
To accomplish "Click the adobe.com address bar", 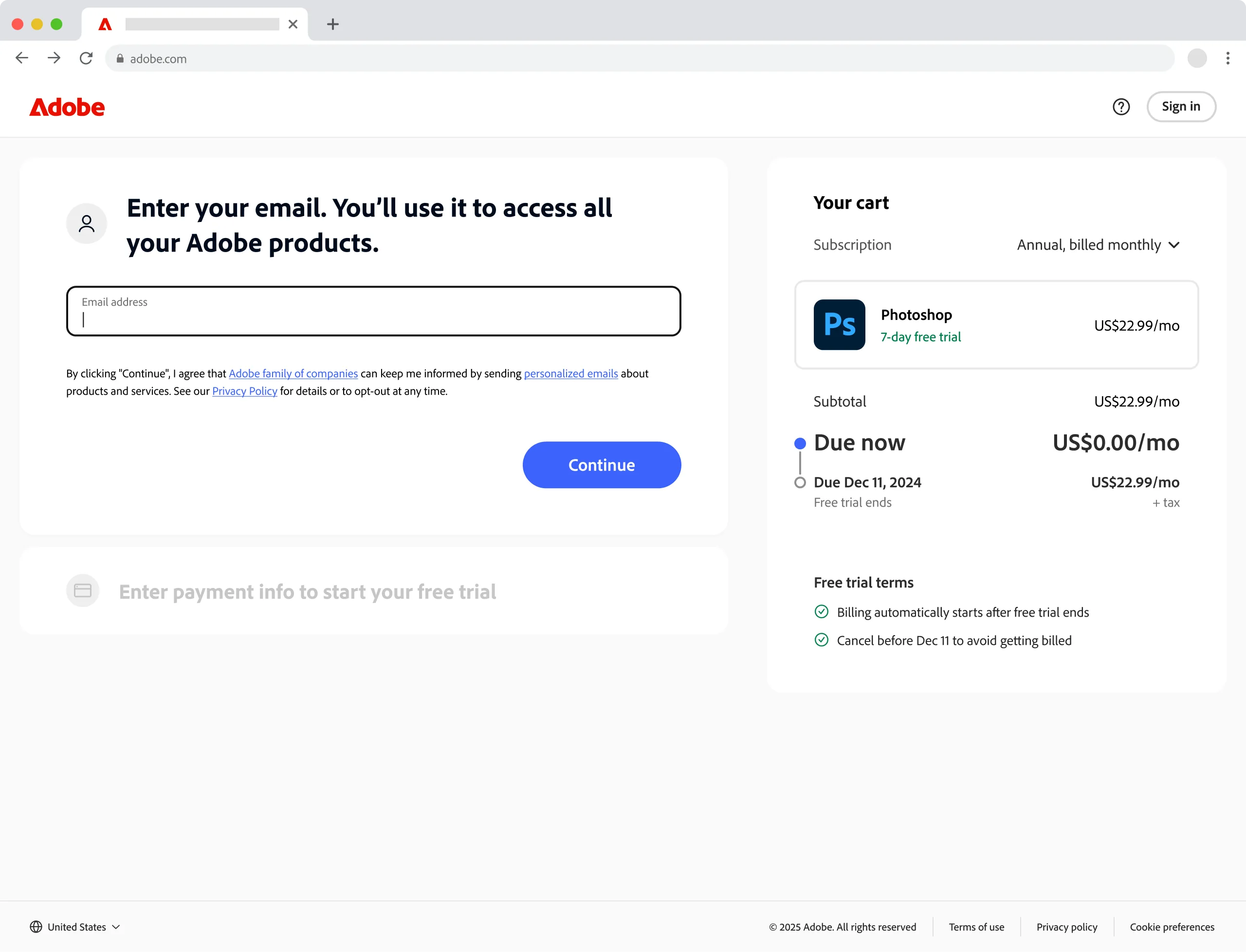I will click(639, 58).
